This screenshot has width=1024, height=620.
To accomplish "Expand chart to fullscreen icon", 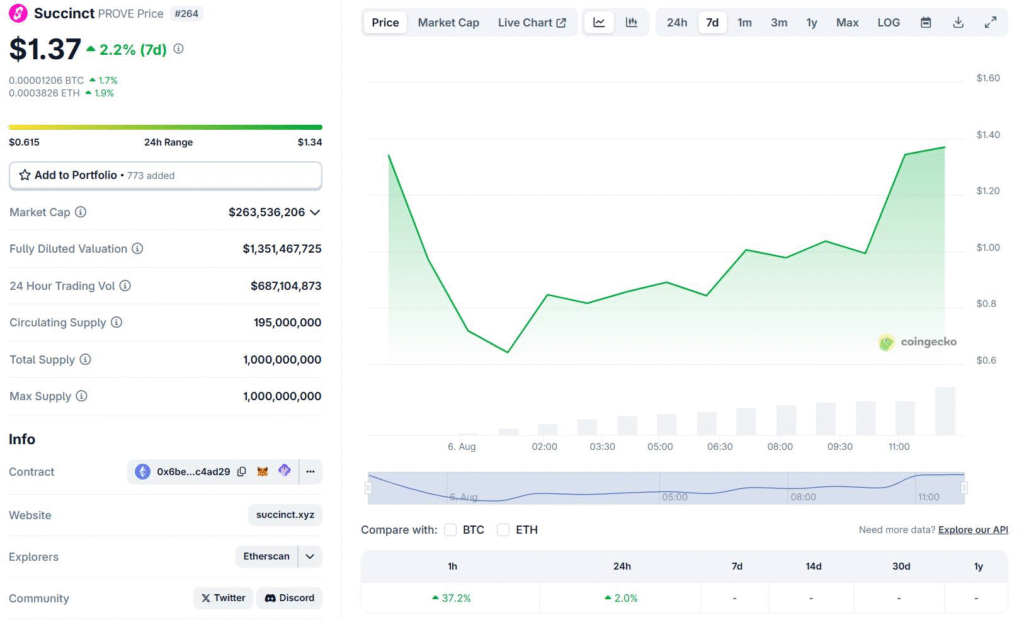I will point(991,23).
